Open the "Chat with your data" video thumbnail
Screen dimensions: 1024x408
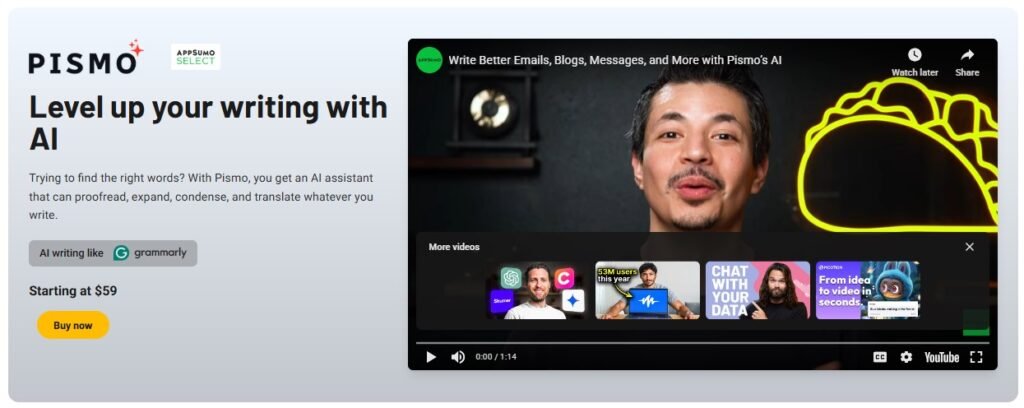pyautogui.click(x=757, y=290)
